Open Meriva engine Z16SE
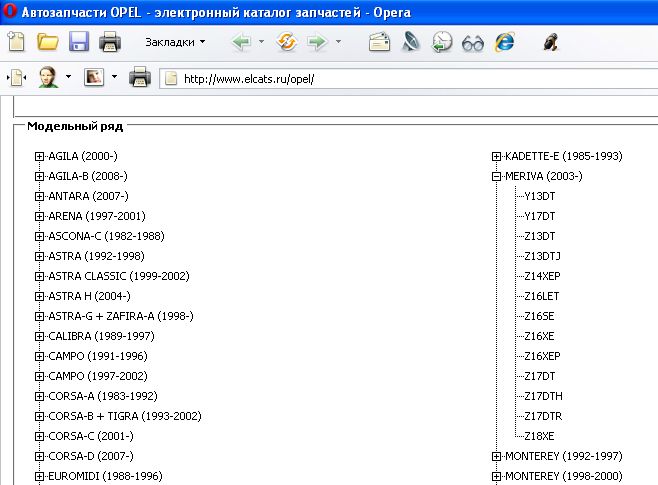This screenshot has width=658, height=485. tap(539, 316)
